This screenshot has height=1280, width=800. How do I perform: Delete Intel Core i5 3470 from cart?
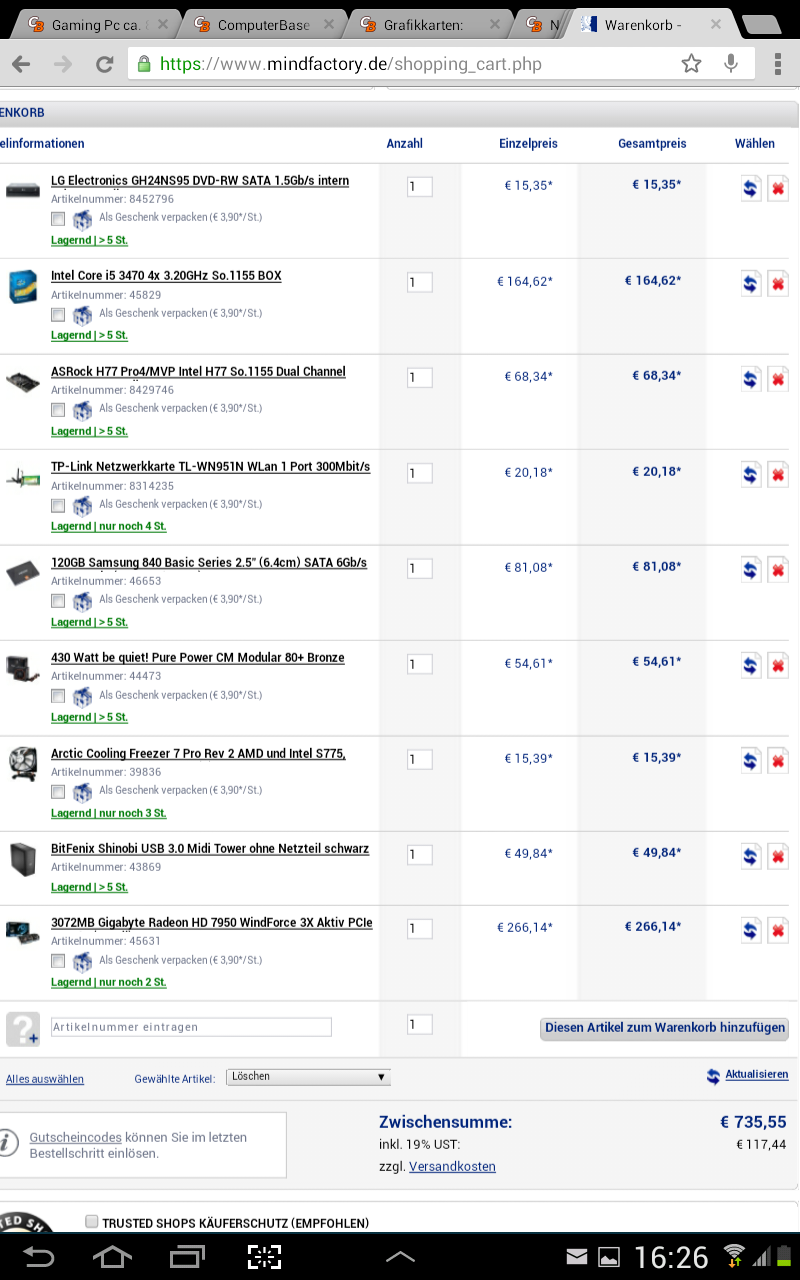(778, 284)
